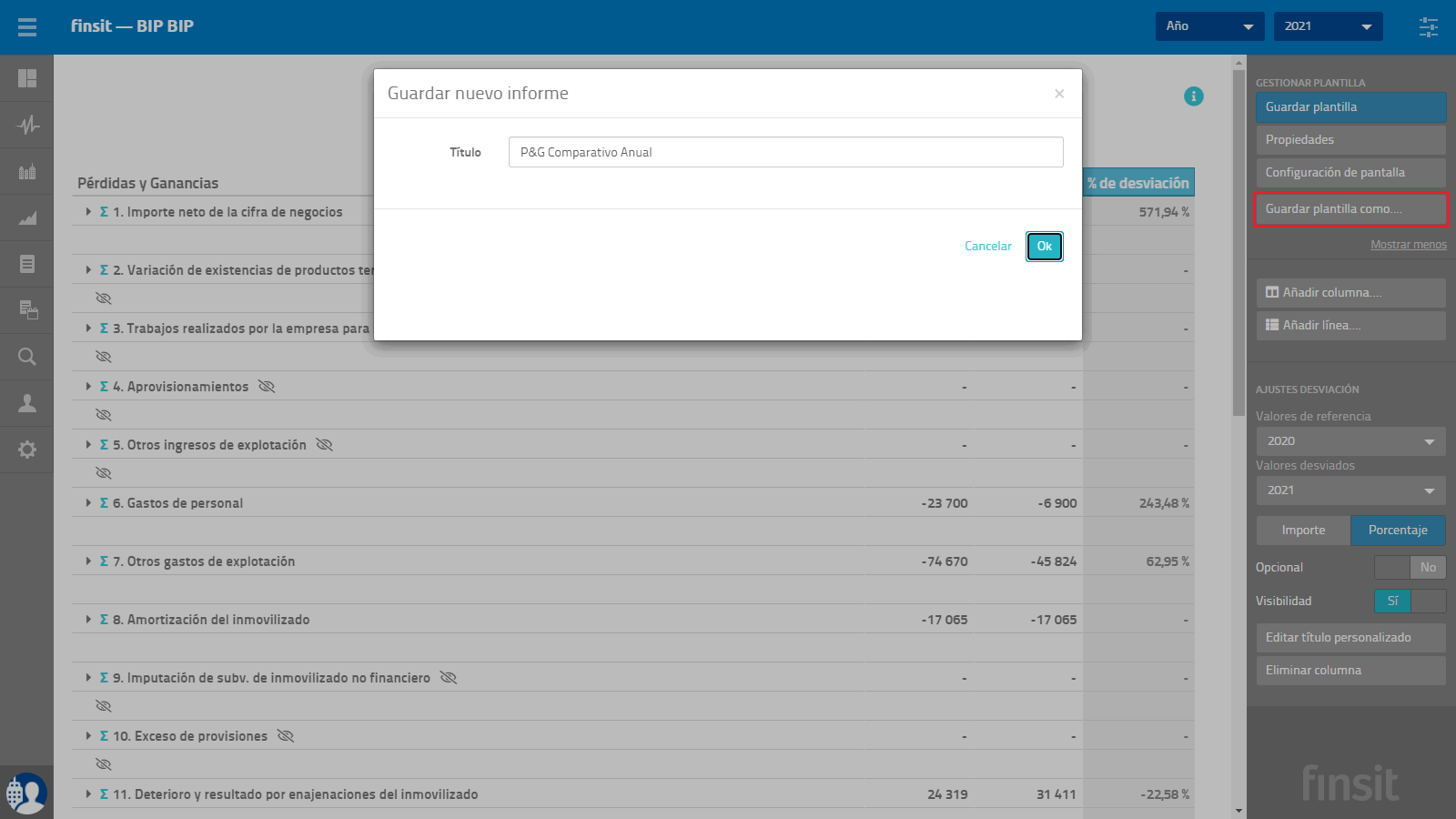Click Configuración de pantalla item
Viewport: 1456px width, 819px height.
click(x=1350, y=173)
